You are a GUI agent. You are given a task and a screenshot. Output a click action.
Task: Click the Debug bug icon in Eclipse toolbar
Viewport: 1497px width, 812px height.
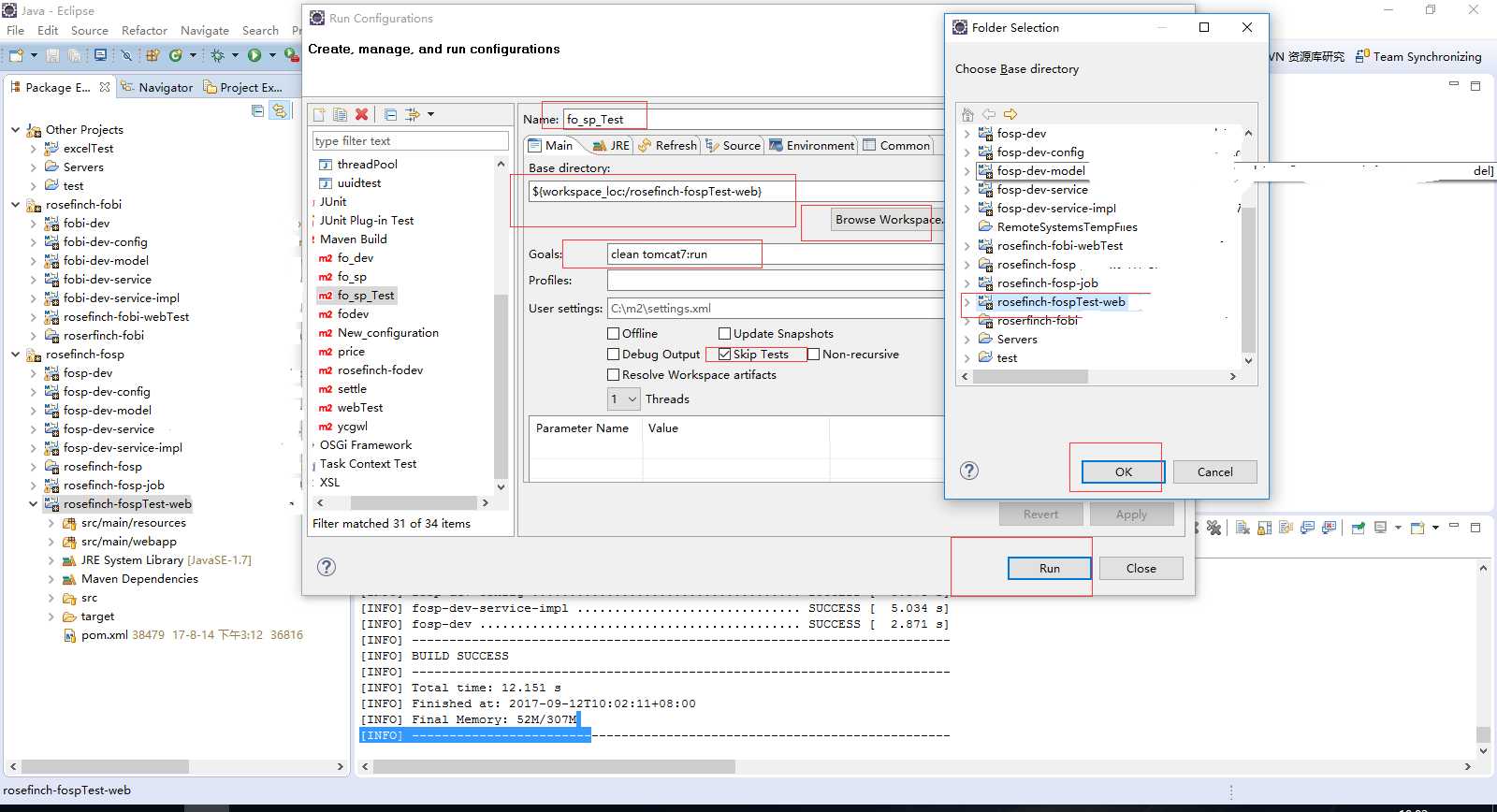[x=218, y=56]
